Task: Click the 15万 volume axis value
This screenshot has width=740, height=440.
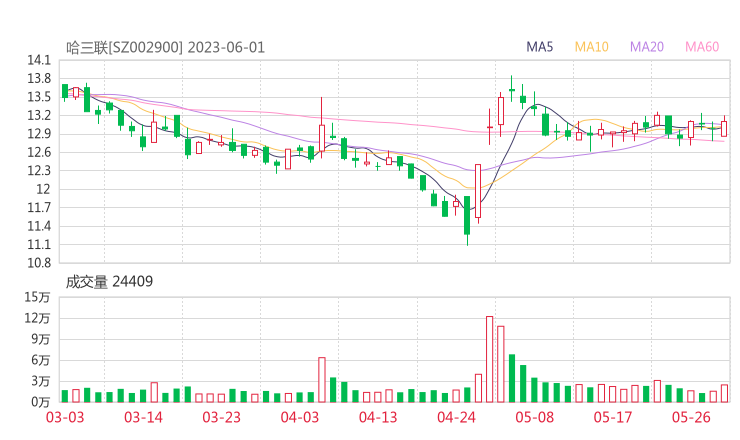Action: tap(37, 297)
